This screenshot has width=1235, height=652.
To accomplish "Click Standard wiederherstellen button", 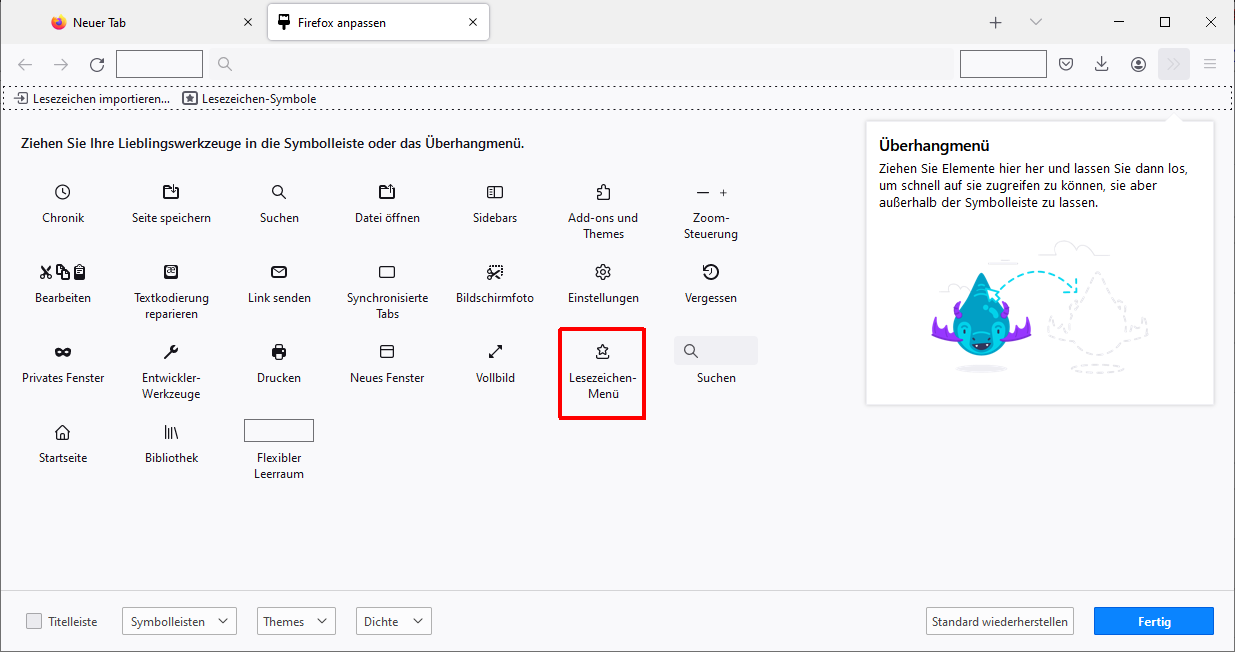I will (x=999, y=621).
